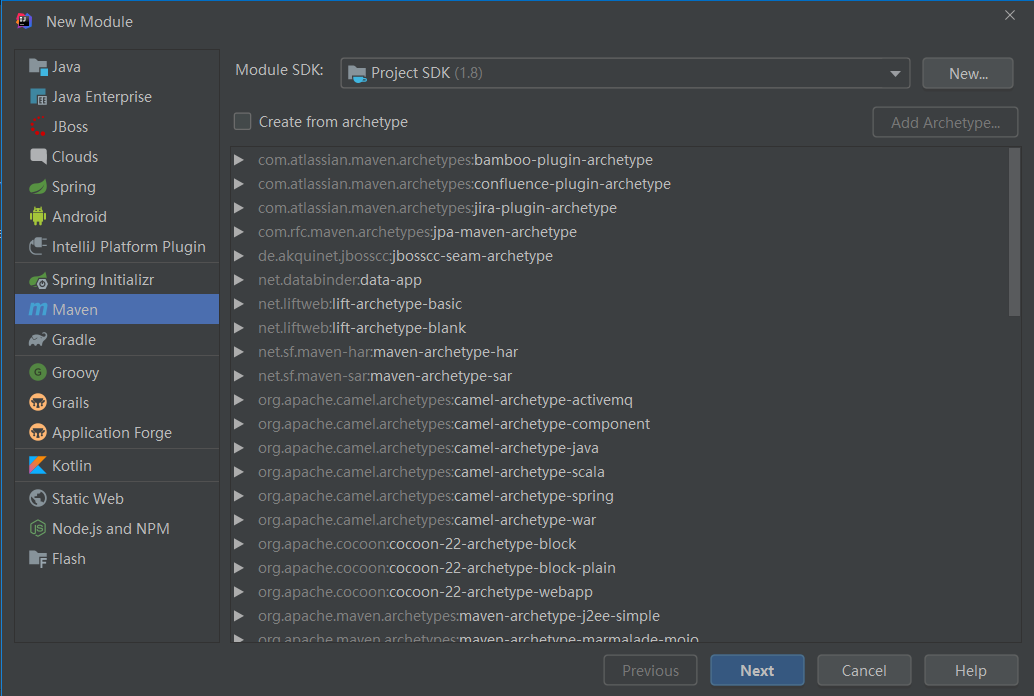
Task: Click the Previous button
Action: [650, 670]
